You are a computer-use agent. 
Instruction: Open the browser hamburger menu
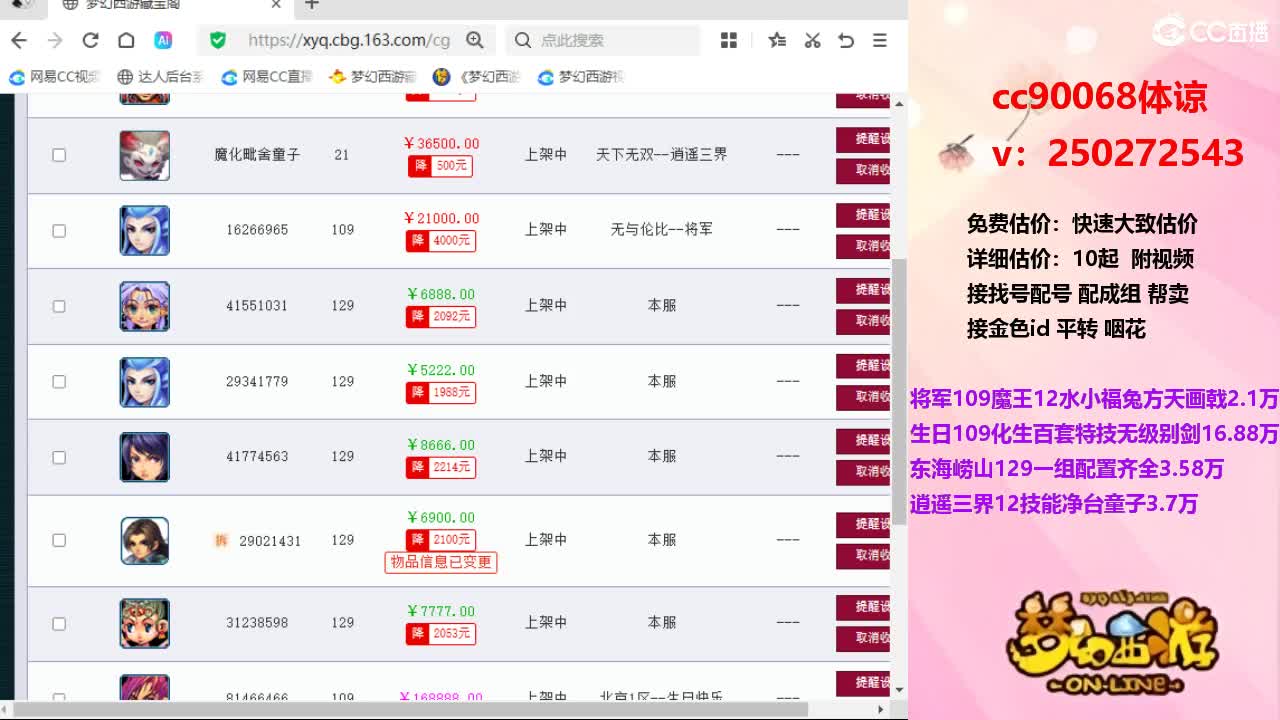point(880,40)
